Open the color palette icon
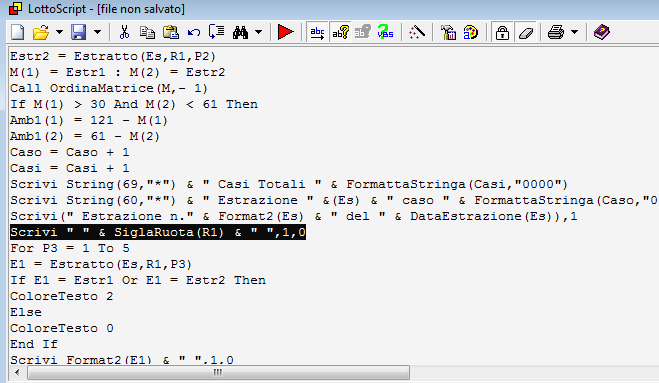Viewport: 659px width, 383px height. coord(471,32)
